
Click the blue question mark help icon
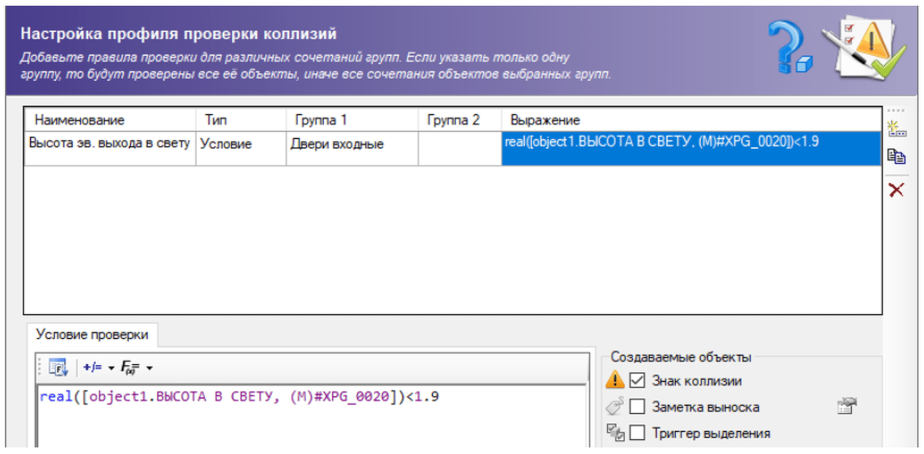789,48
